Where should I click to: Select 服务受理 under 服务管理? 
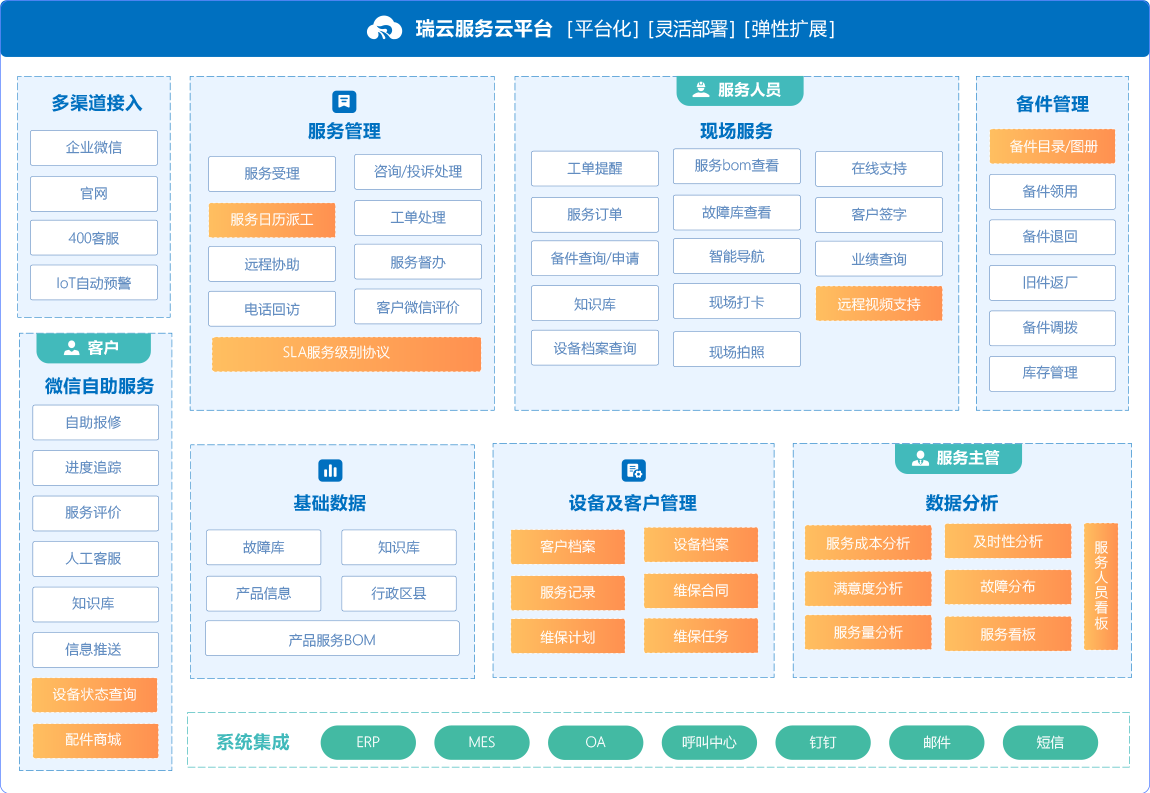pyautogui.click(x=272, y=174)
